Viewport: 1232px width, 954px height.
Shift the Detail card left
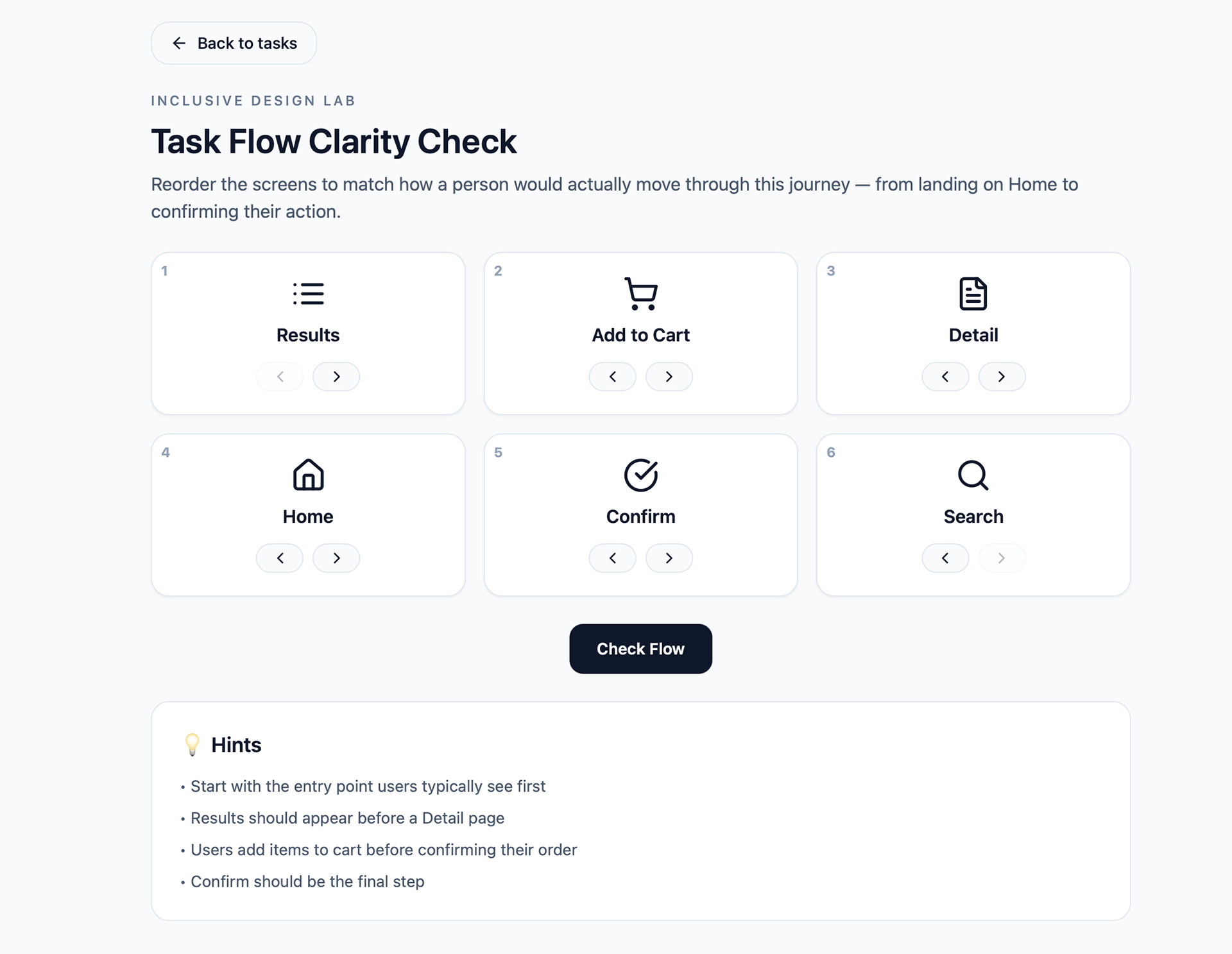point(945,377)
